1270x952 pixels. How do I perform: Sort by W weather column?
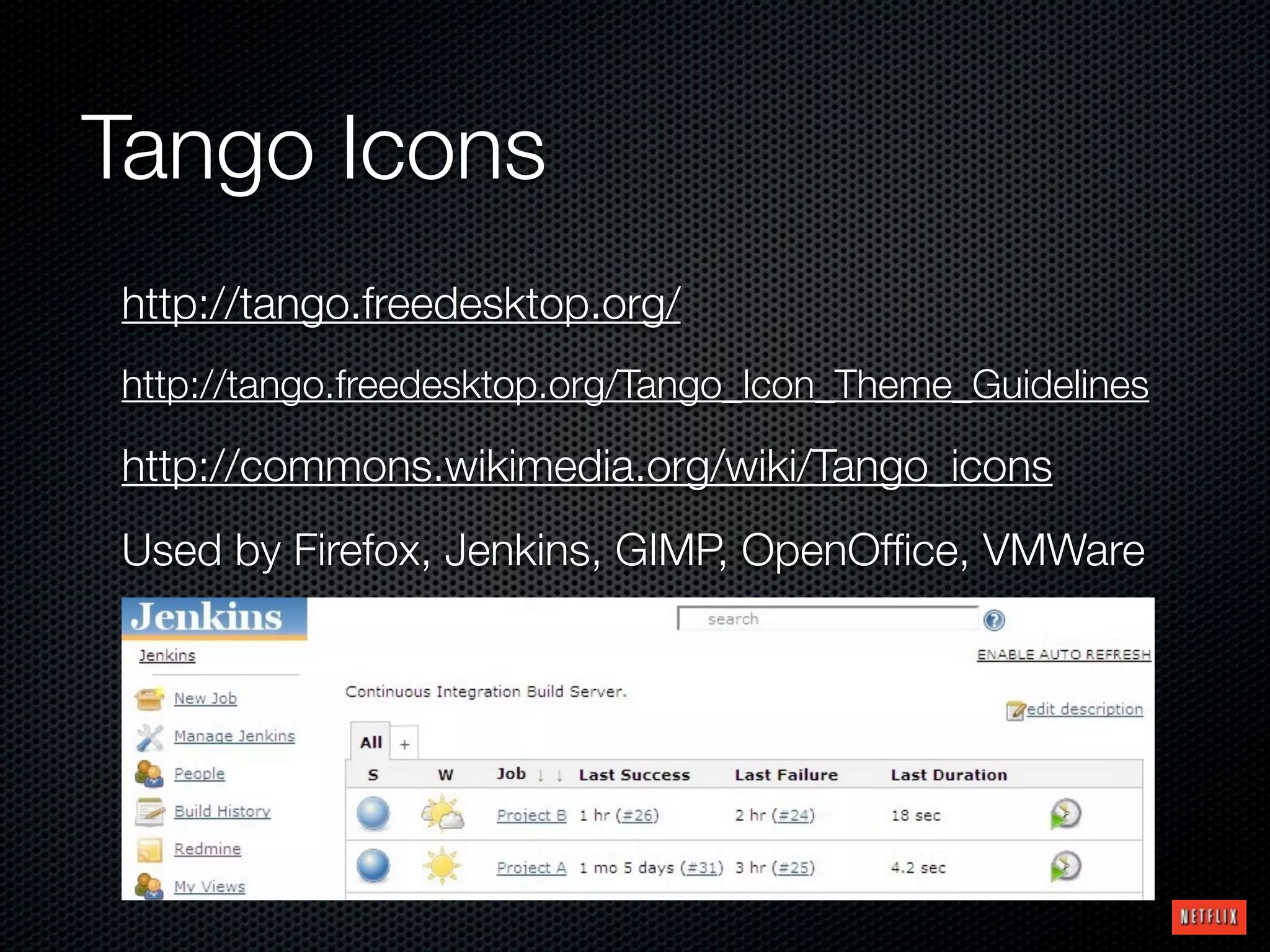pos(445,775)
